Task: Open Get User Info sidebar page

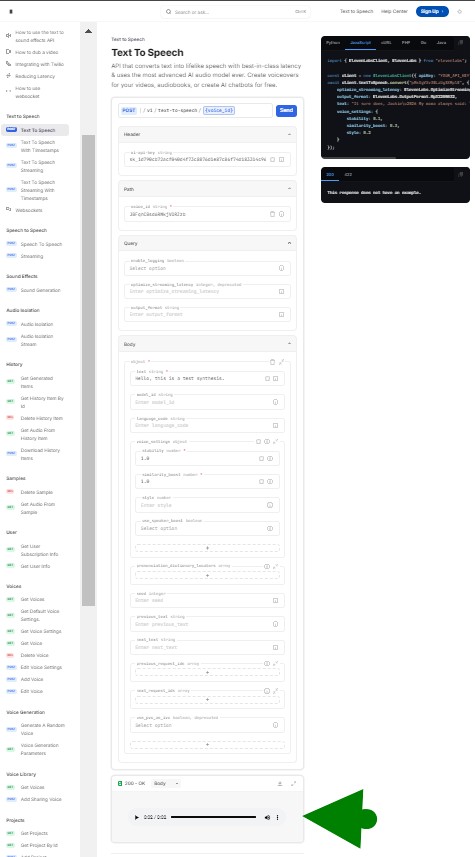Action: click(35, 566)
